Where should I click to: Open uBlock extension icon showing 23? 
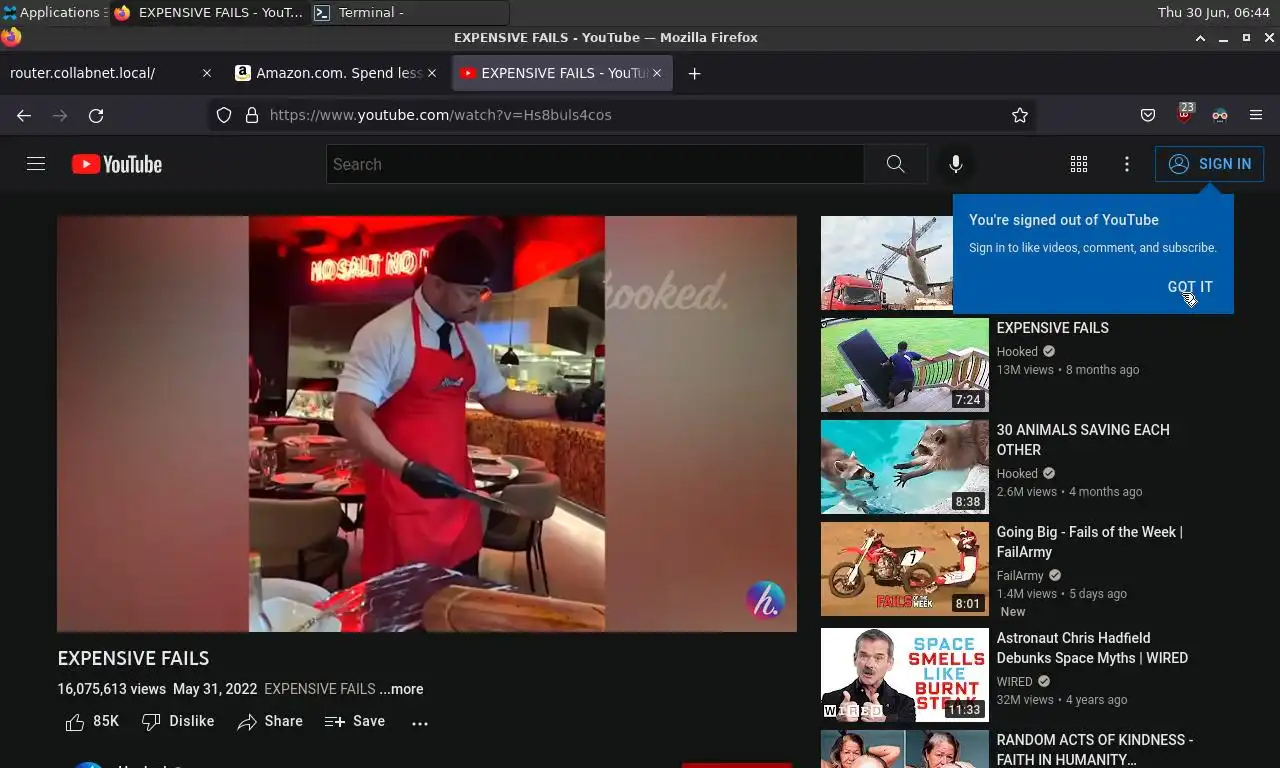click(1185, 113)
